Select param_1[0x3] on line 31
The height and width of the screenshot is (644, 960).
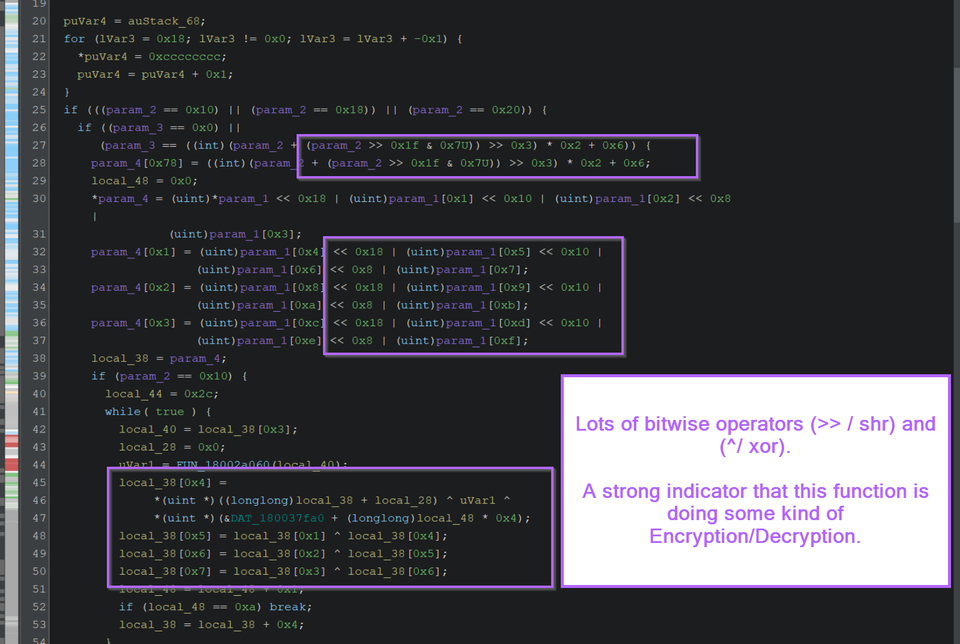pos(252,234)
